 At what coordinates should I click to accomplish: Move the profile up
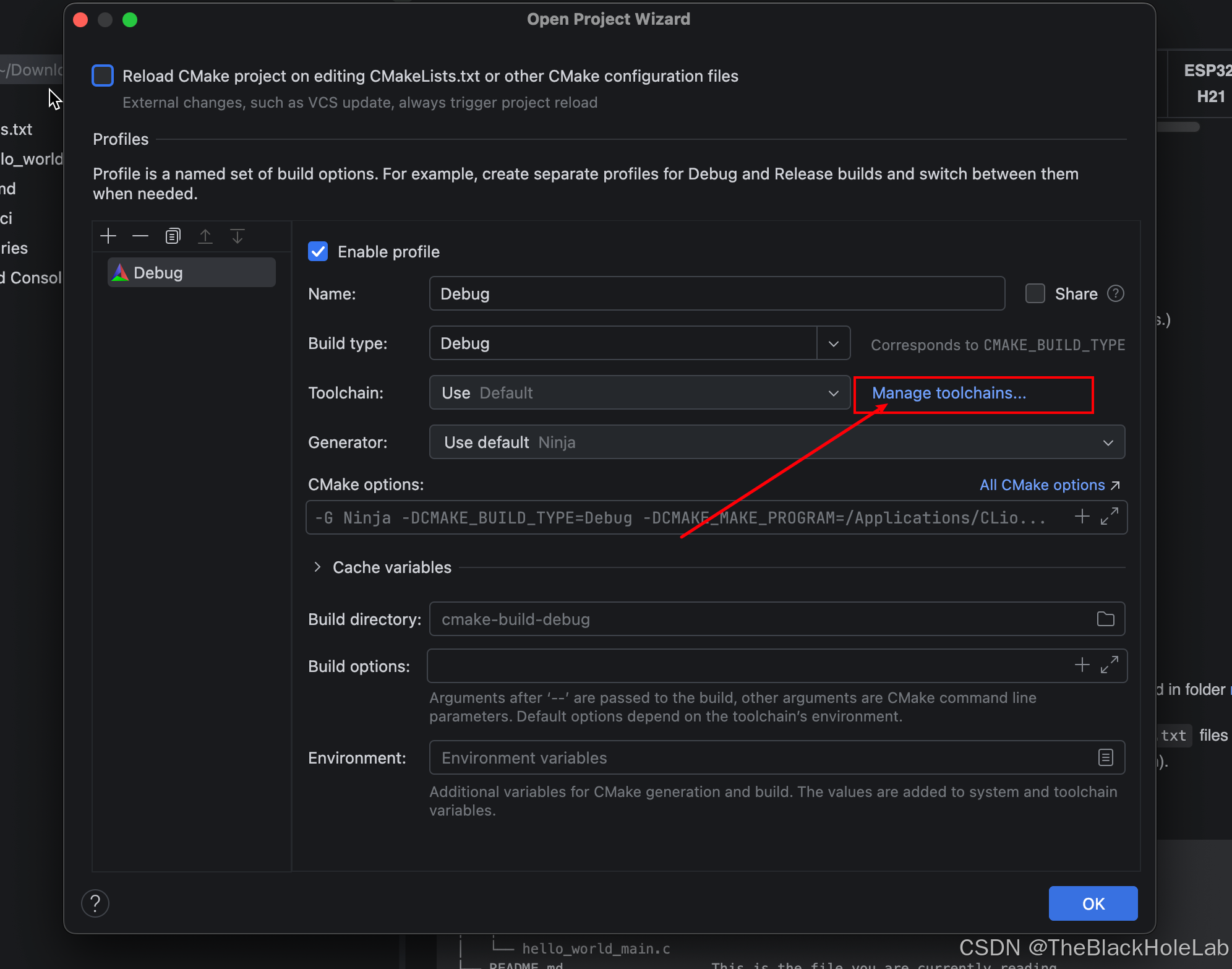pos(205,236)
